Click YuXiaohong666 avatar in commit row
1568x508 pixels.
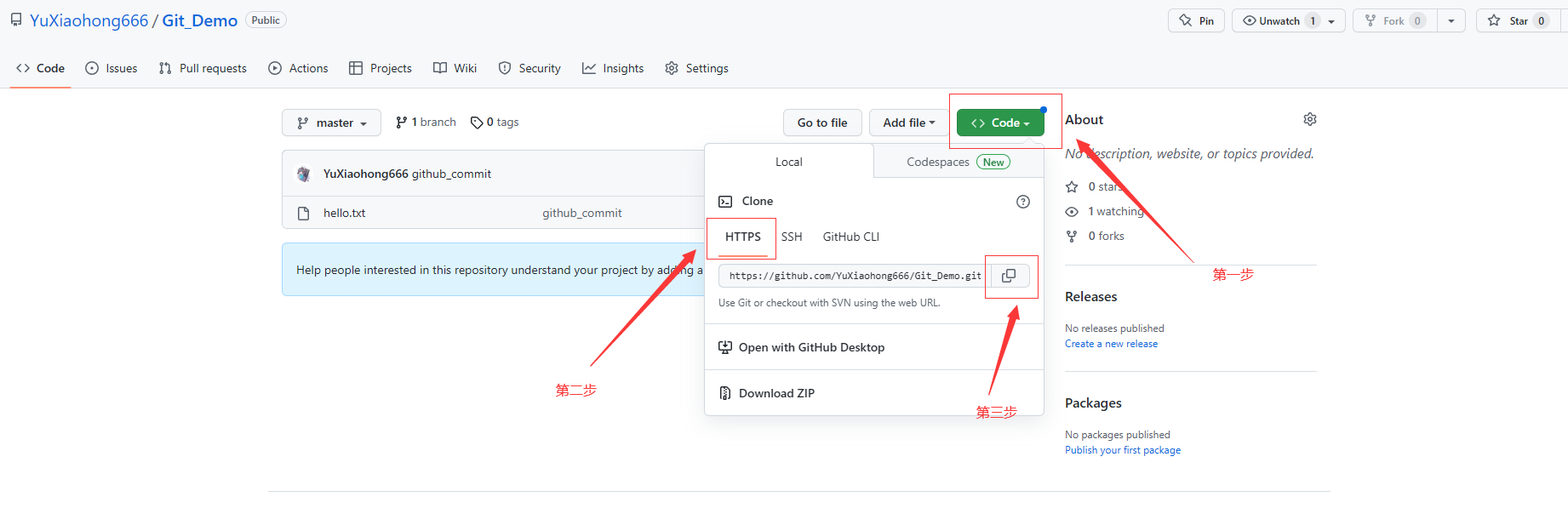click(304, 174)
